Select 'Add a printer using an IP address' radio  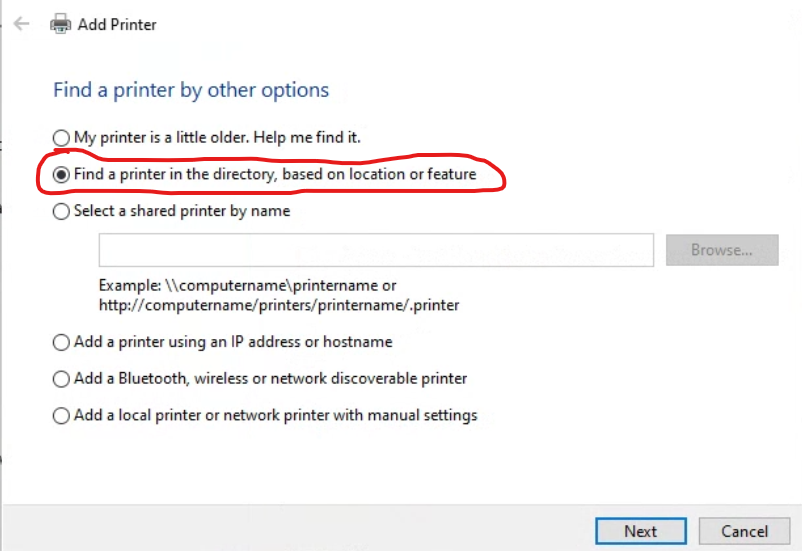[x=62, y=342]
